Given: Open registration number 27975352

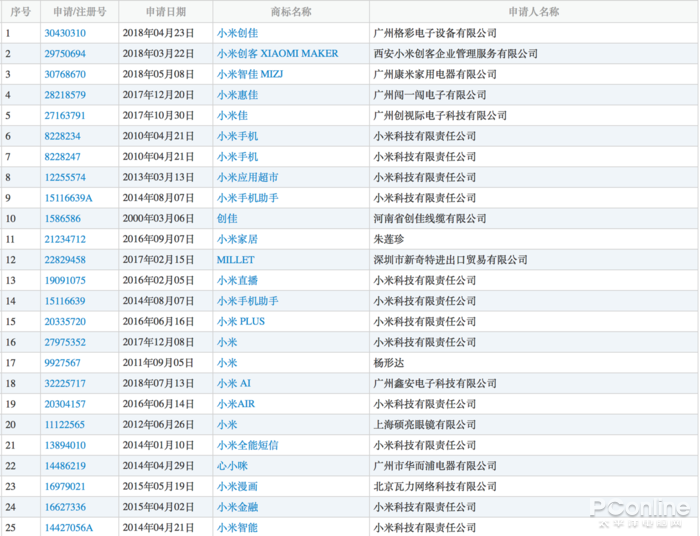Looking at the screenshot, I should click(65, 342).
